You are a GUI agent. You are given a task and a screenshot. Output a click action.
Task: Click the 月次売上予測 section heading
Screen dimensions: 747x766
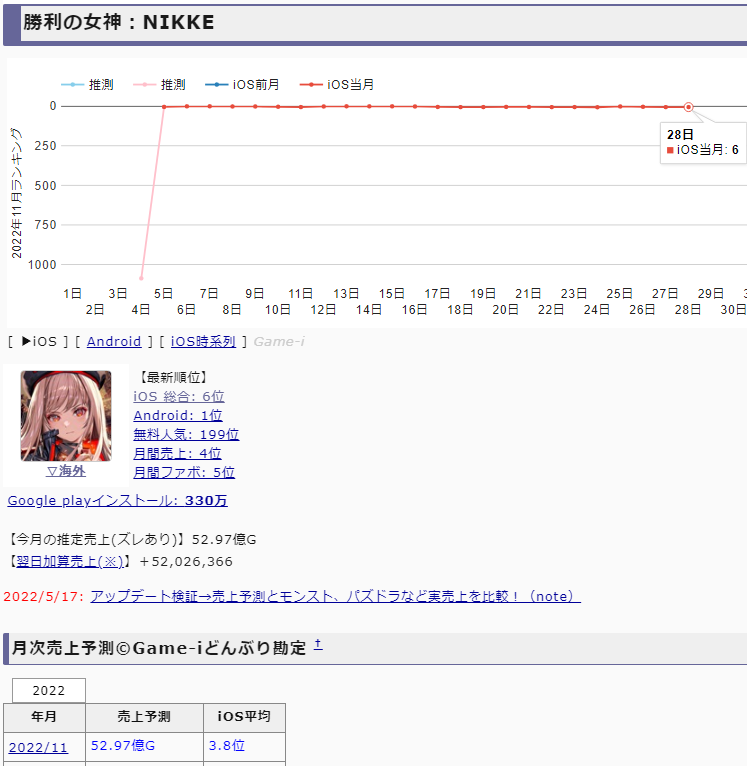[x=159, y=648]
